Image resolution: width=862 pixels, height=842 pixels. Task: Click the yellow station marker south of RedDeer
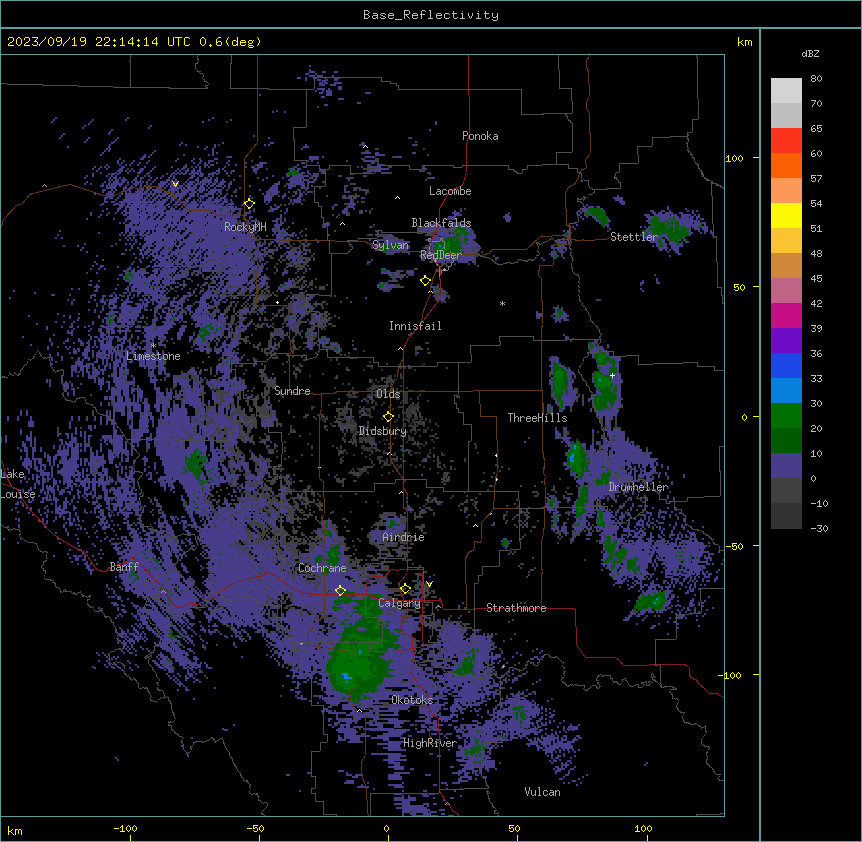[x=426, y=281]
